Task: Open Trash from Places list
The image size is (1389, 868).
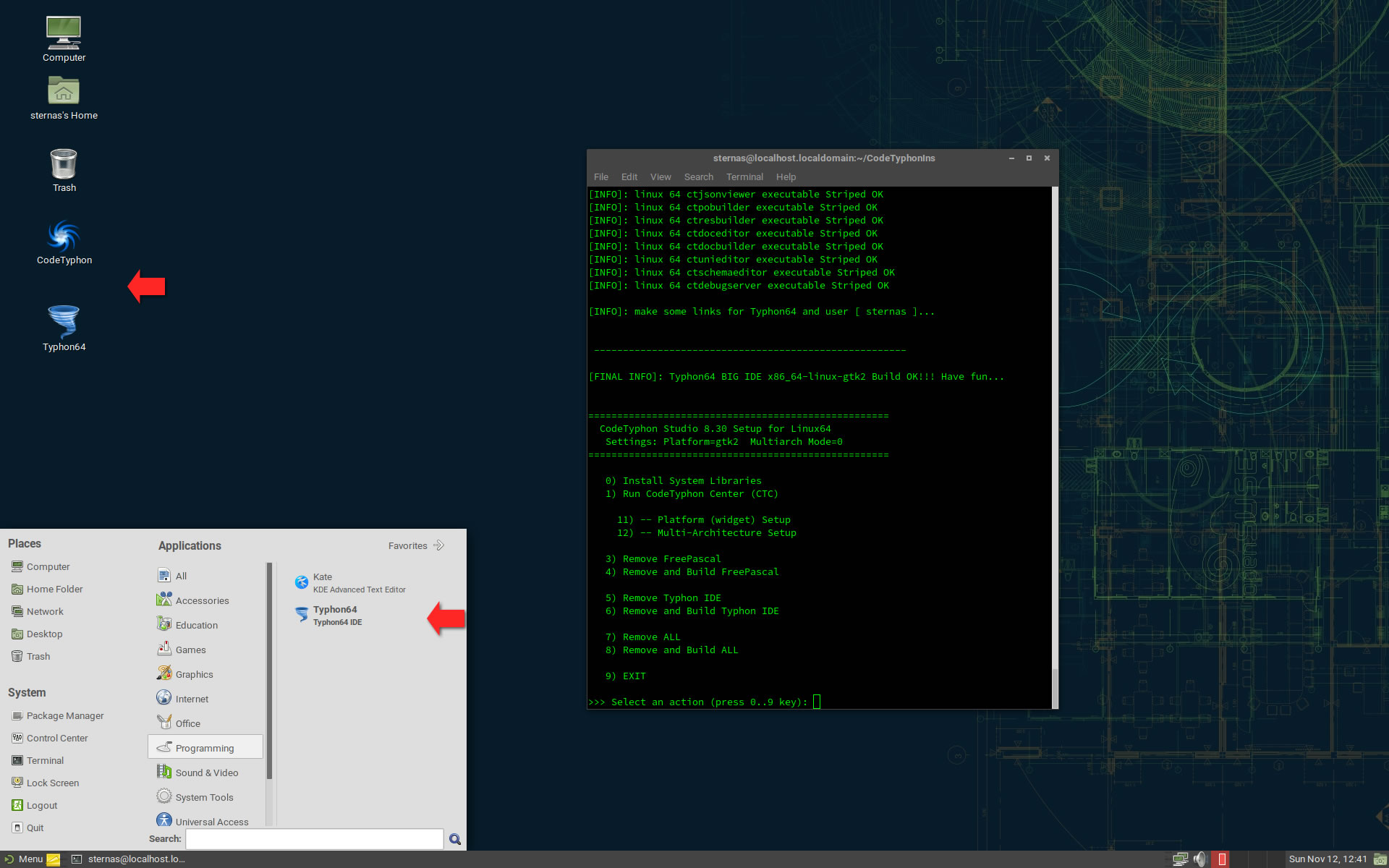Action: coord(31,656)
